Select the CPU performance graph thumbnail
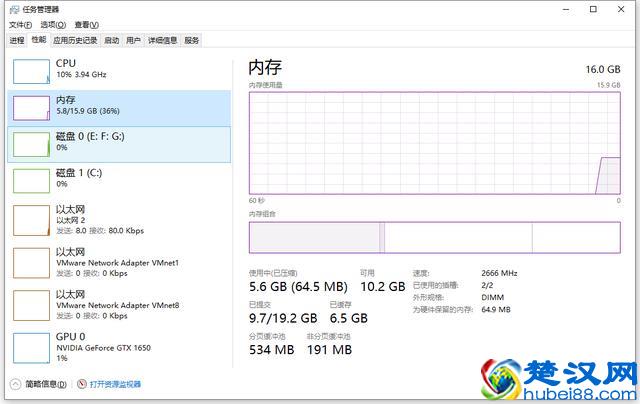Viewport: 640px width, 404px height. pos(30,70)
